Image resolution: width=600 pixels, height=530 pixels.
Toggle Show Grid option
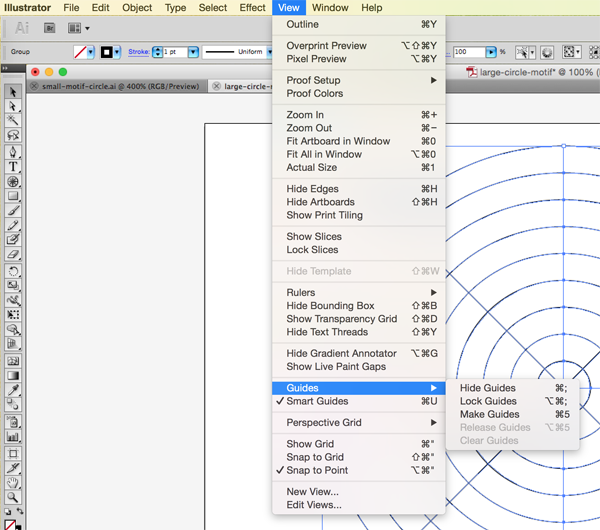click(x=359, y=444)
